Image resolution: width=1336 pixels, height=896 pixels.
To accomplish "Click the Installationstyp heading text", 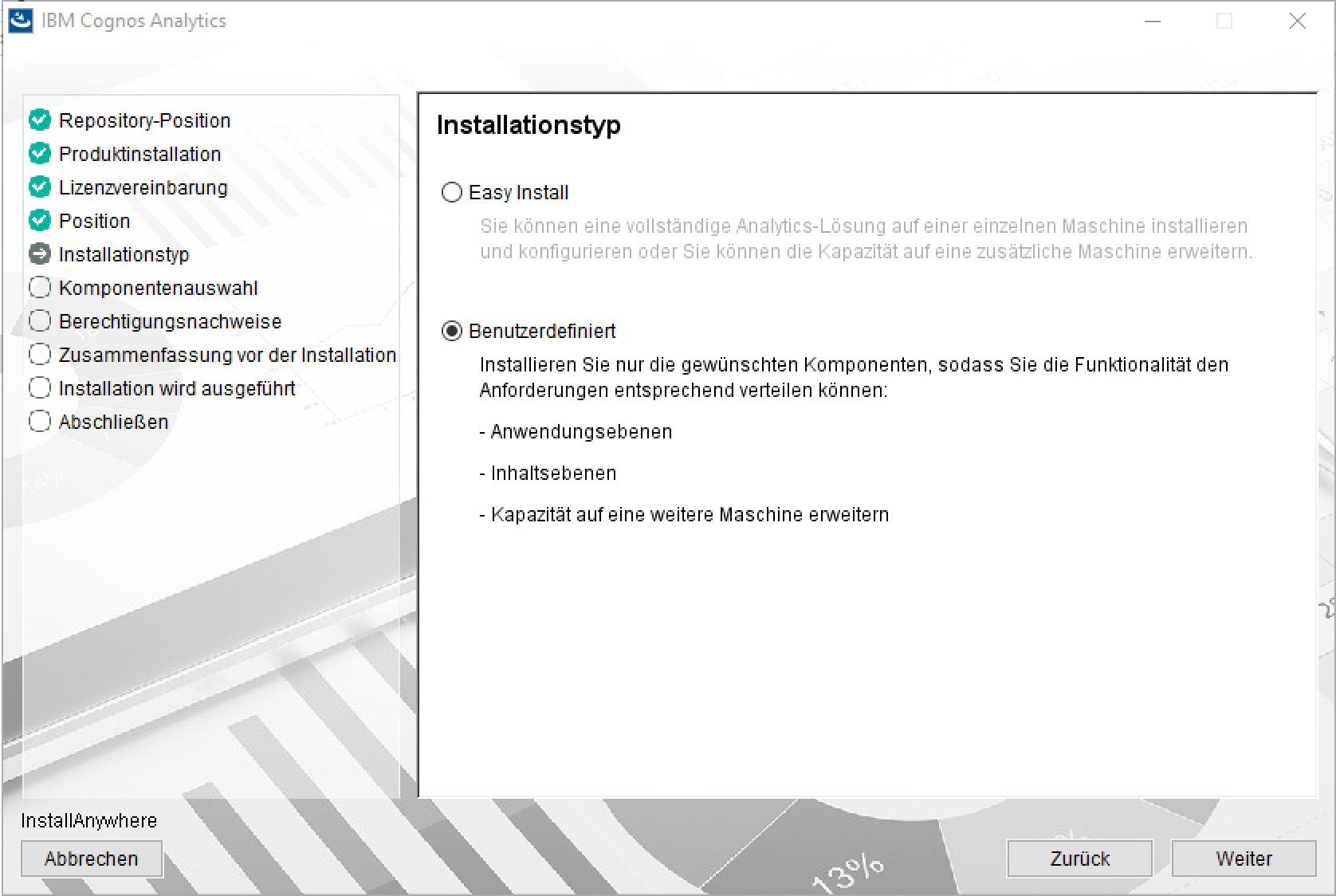I will coord(529,125).
